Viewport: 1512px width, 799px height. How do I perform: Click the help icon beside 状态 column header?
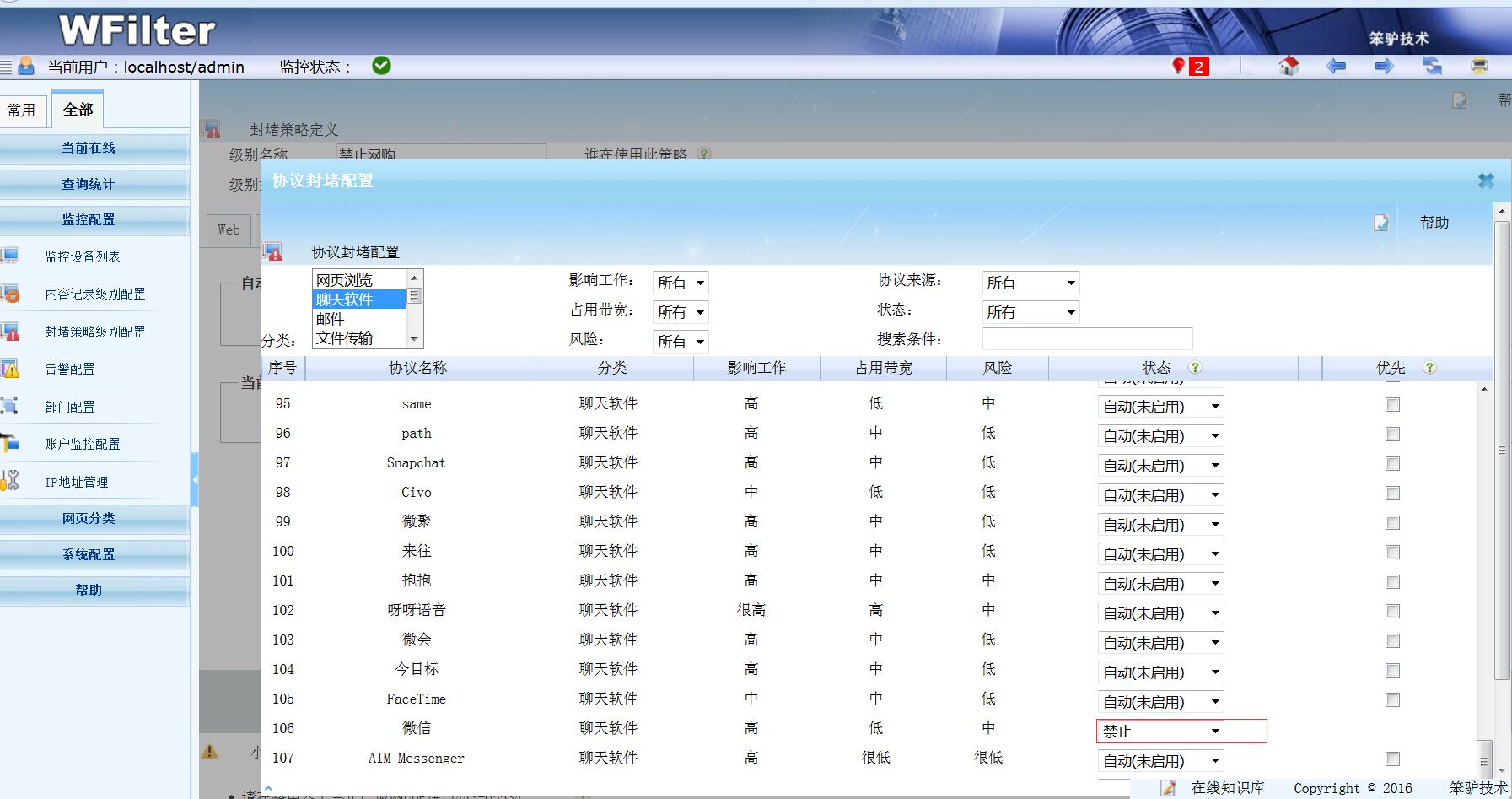1195,368
